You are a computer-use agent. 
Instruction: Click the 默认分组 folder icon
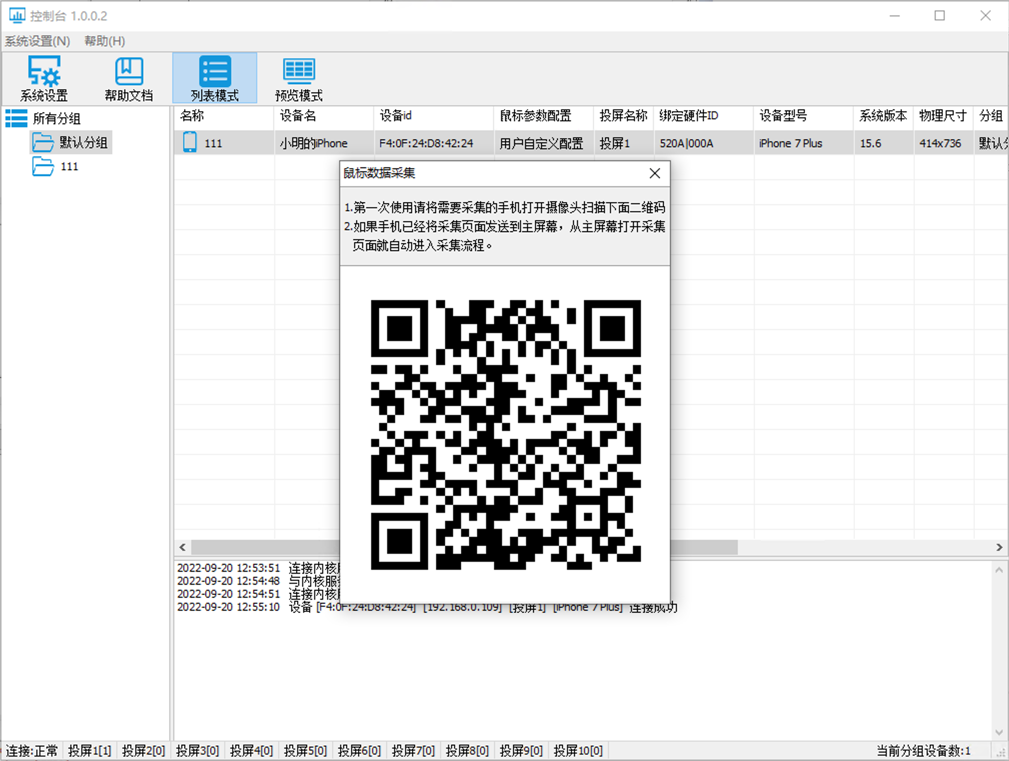pos(43,142)
